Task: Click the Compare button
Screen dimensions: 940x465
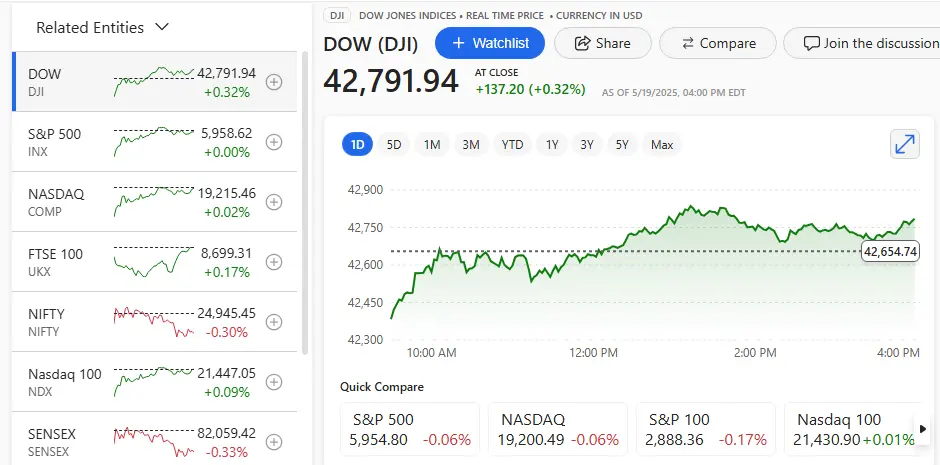Action: coord(718,43)
